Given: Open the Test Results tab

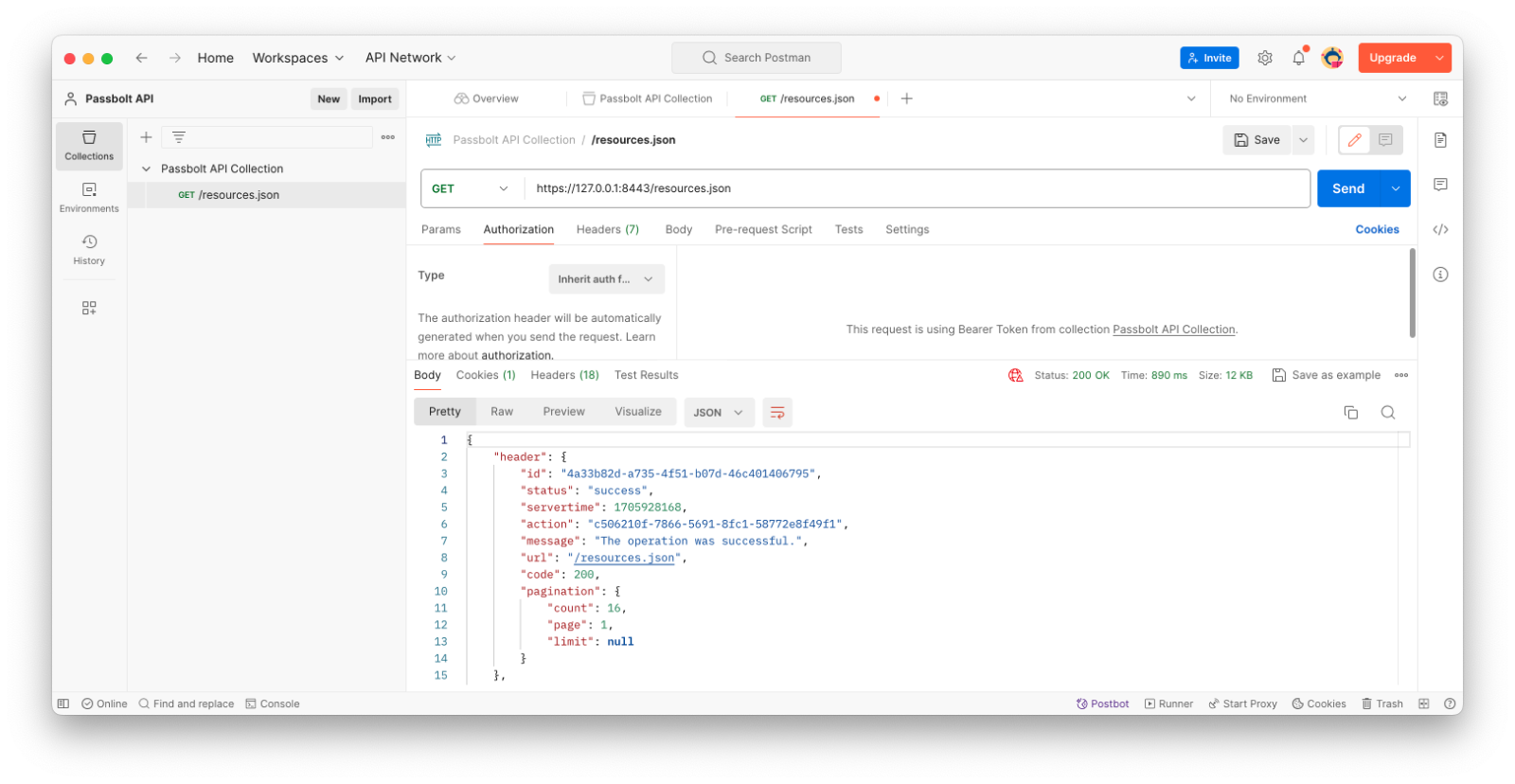Looking at the screenshot, I should [646, 375].
